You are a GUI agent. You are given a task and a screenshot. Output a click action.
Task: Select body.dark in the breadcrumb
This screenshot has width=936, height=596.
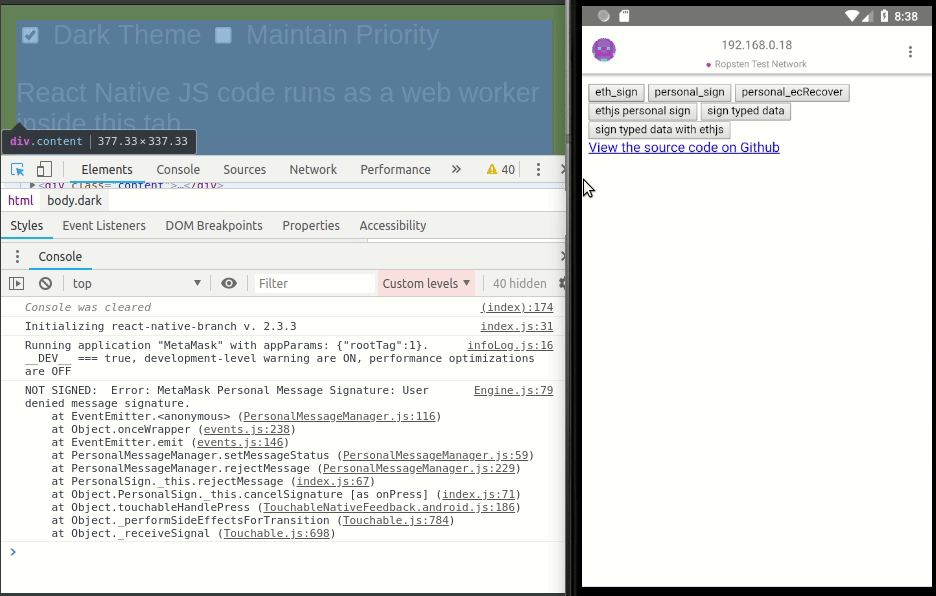click(75, 201)
